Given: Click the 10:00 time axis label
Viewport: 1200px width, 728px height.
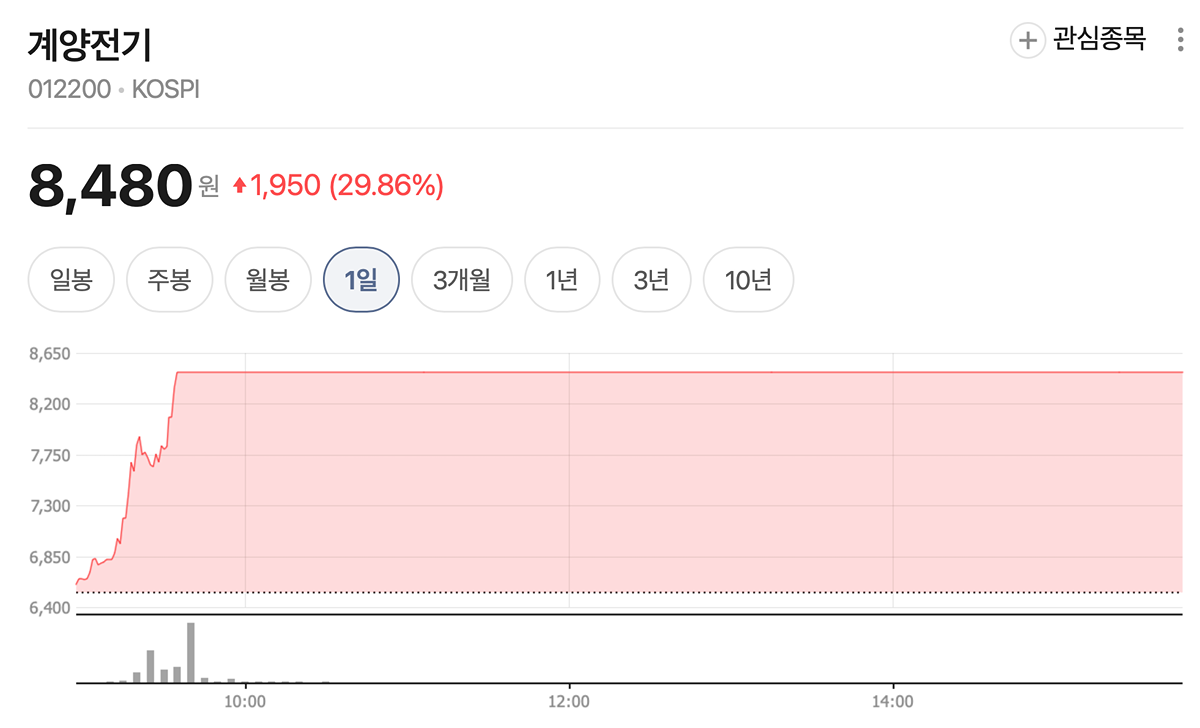Looking at the screenshot, I should coord(245,702).
